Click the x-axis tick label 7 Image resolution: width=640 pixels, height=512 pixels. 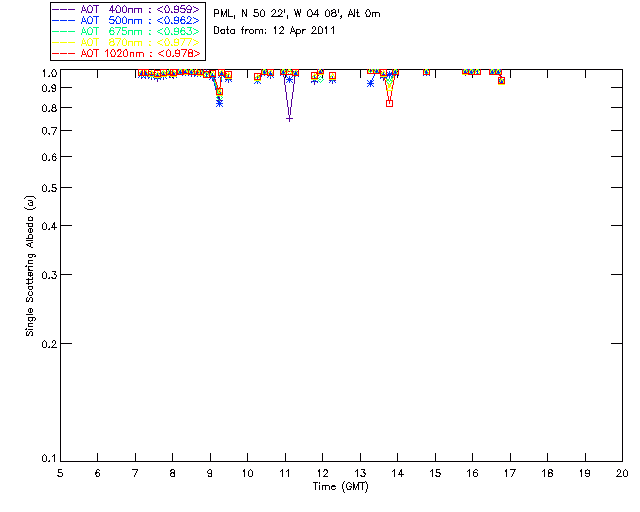point(135,473)
